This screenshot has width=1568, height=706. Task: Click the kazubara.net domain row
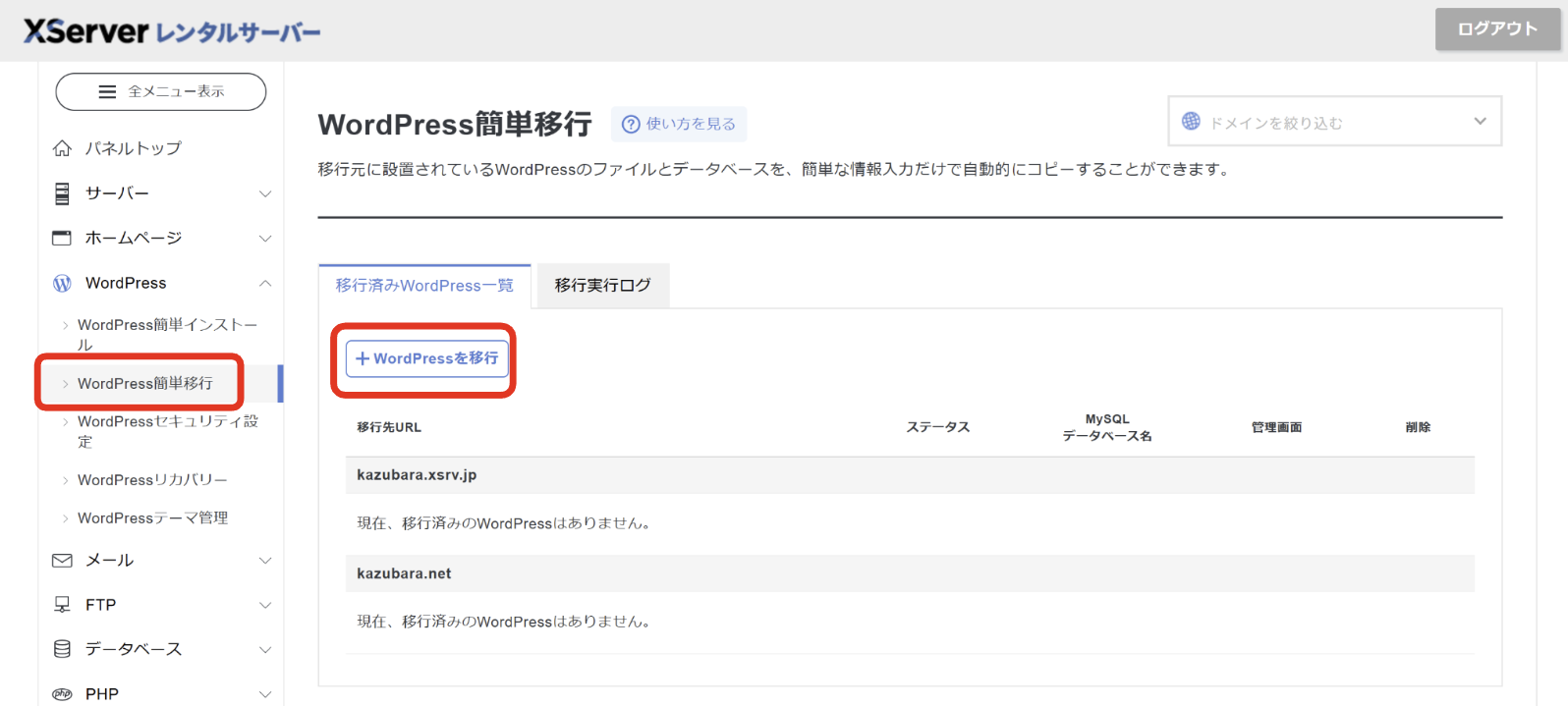[x=910, y=574]
